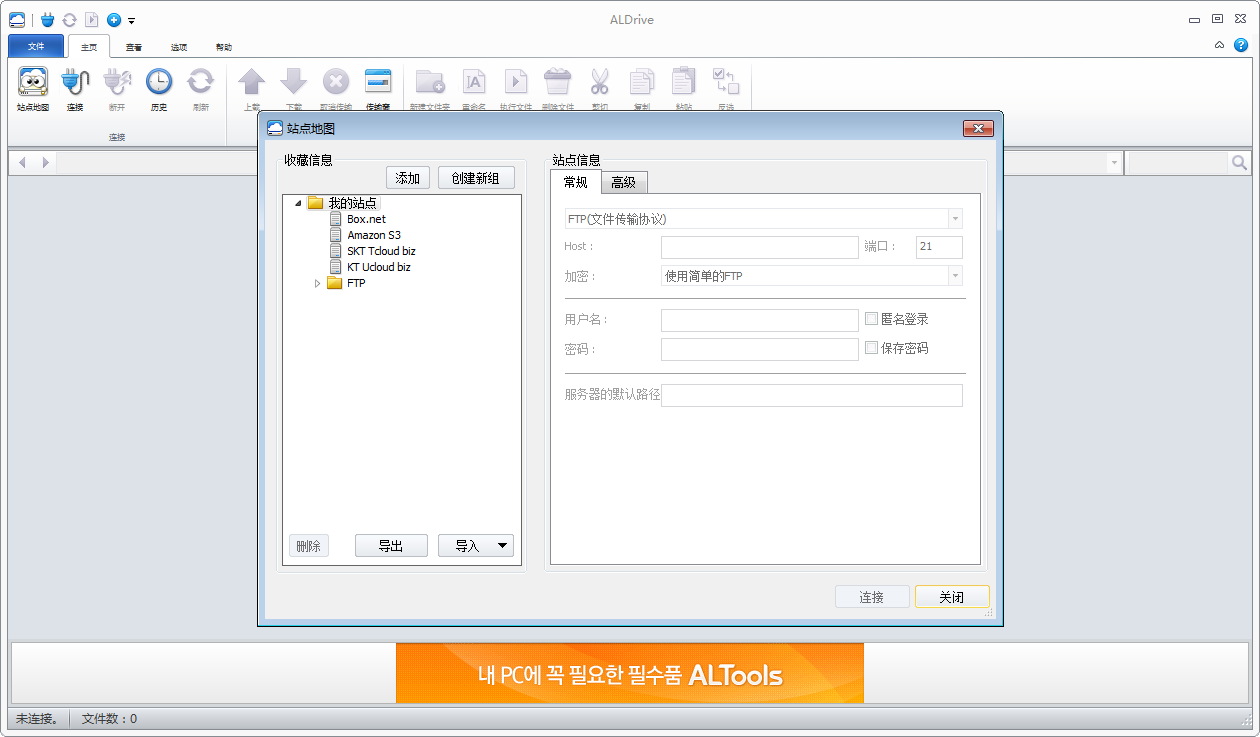1260x737 pixels.
Task: Click the Delete (删除) button below site list
Action: [x=309, y=546]
